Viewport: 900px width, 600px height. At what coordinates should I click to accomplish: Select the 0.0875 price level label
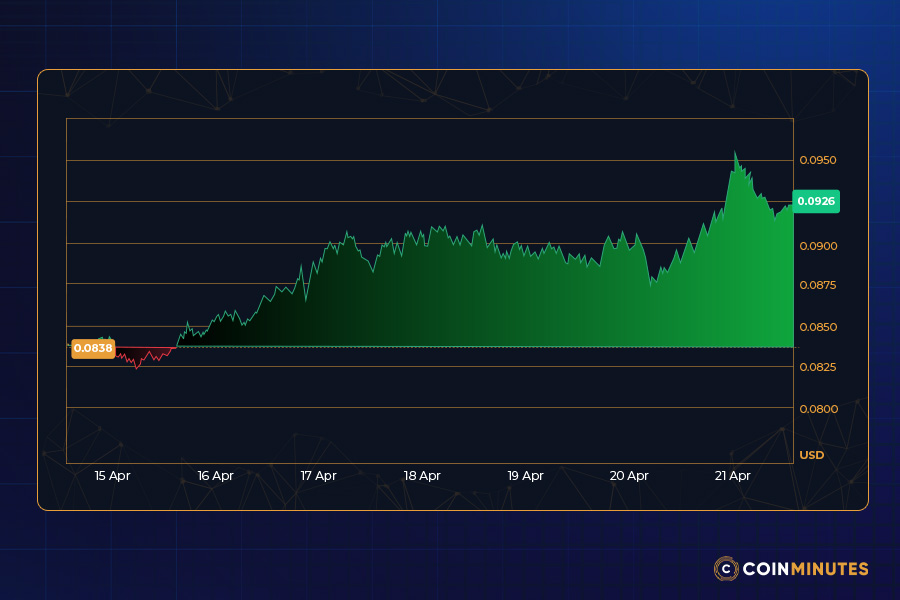coord(821,285)
